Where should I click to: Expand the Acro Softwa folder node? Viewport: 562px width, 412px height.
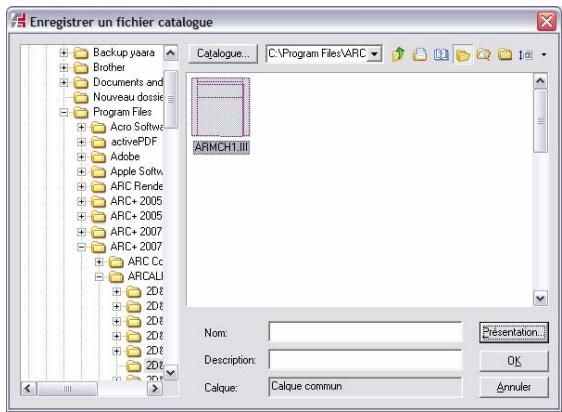(x=81, y=127)
